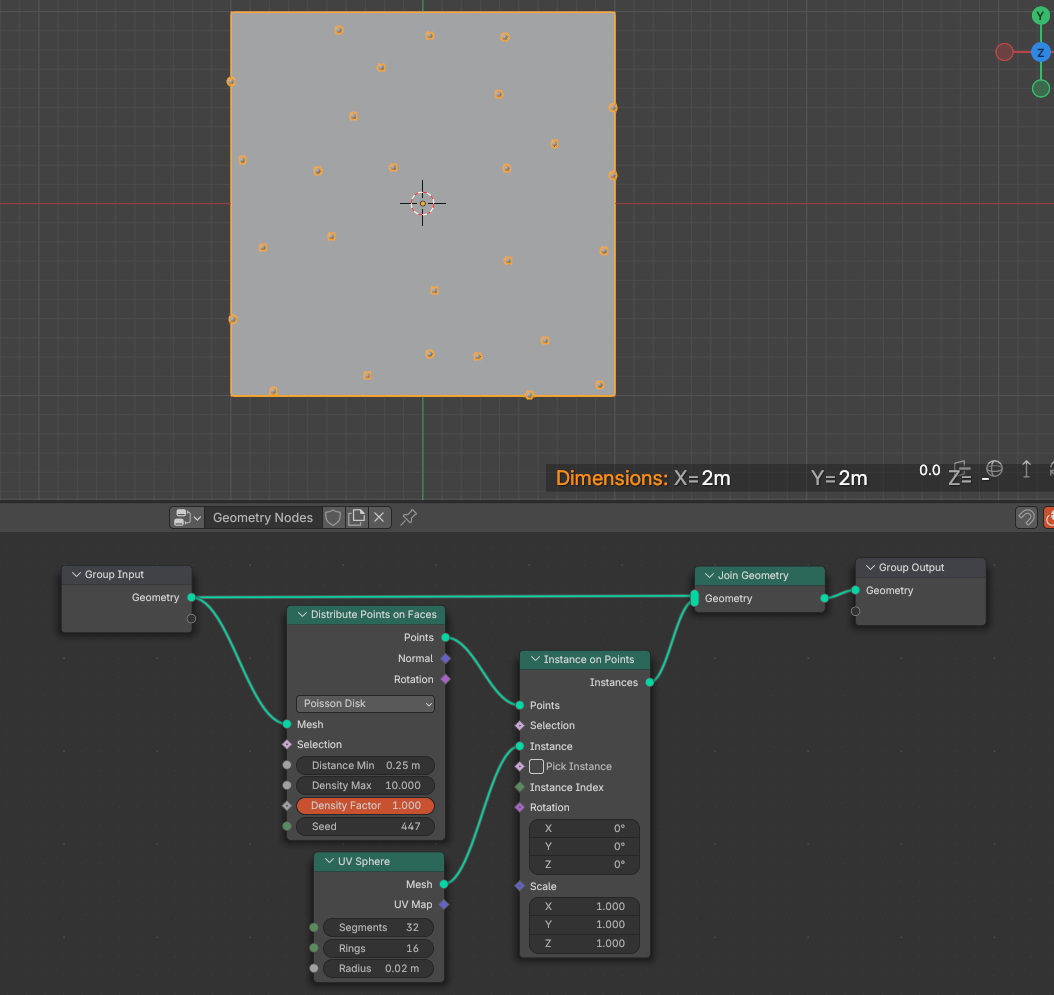The height and width of the screenshot is (995, 1054).
Task: Select the Join Geometry node title
Action: click(x=753, y=575)
